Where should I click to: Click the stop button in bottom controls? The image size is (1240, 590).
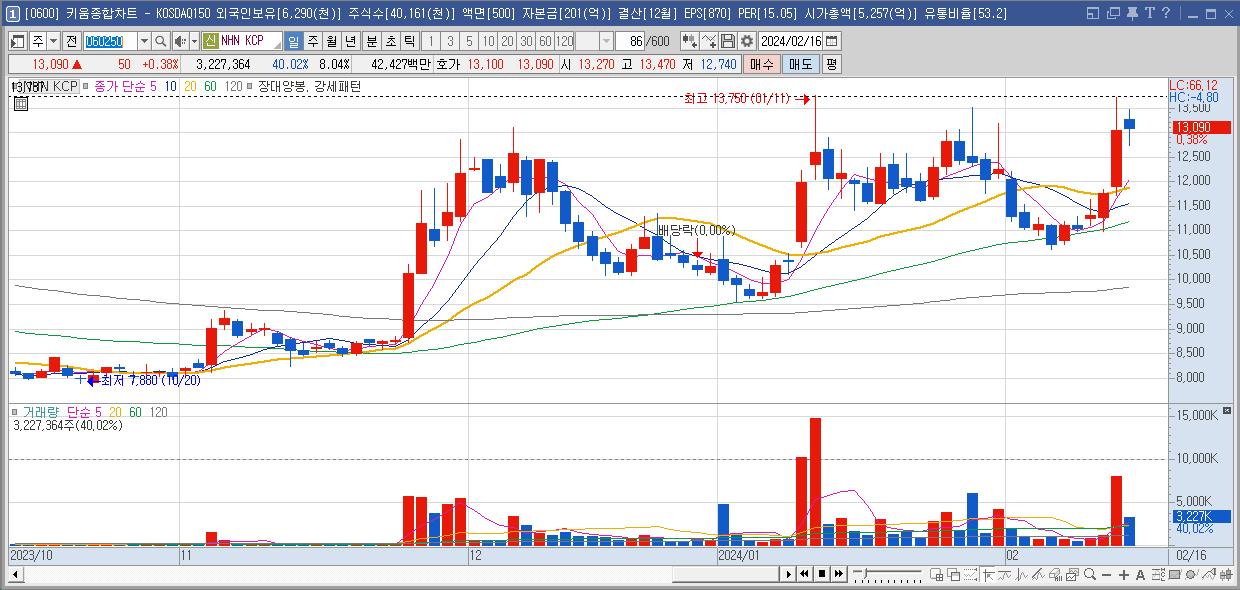pyautogui.click(x=822, y=574)
